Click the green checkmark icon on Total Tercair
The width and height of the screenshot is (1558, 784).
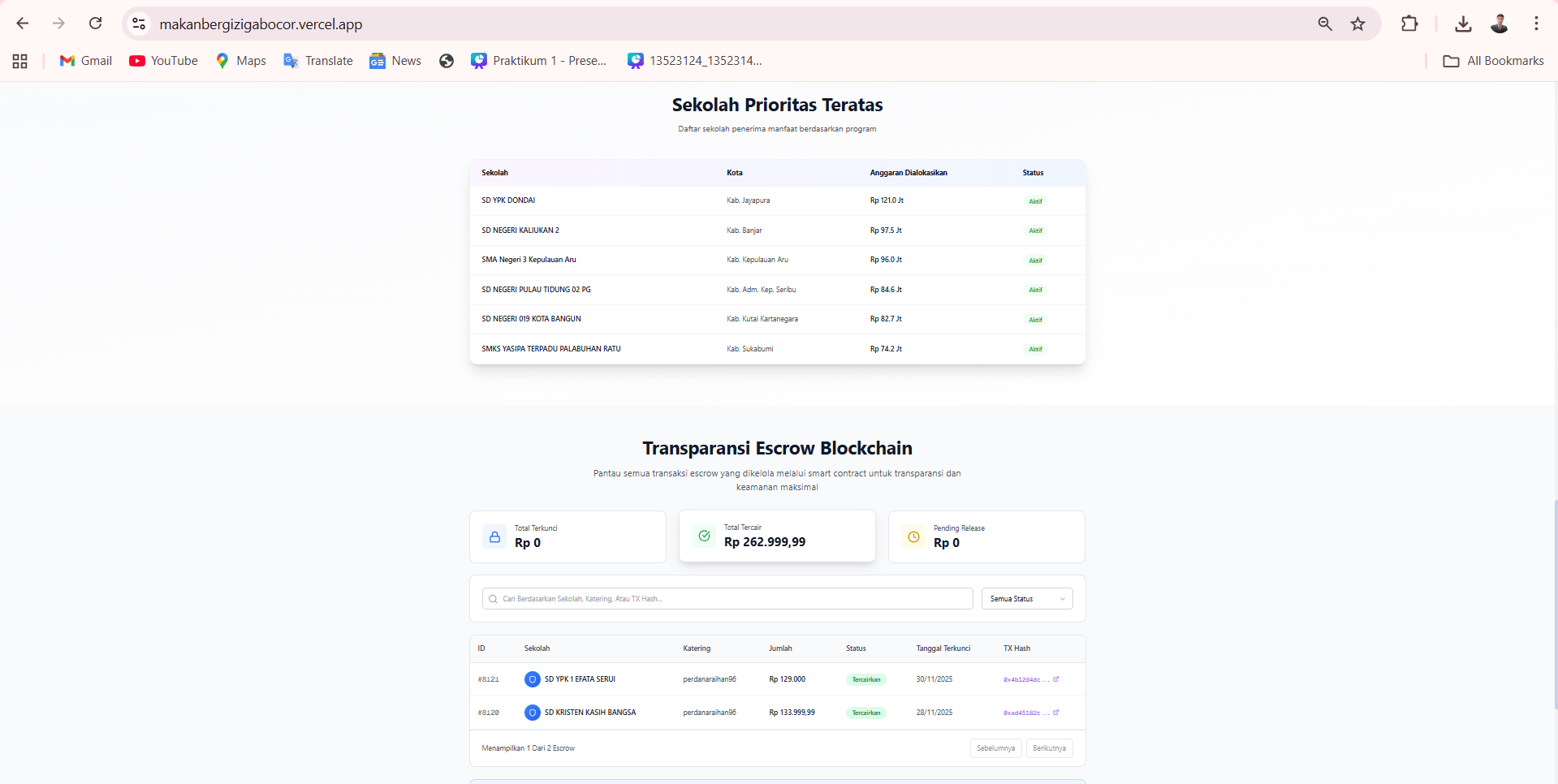click(704, 536)
